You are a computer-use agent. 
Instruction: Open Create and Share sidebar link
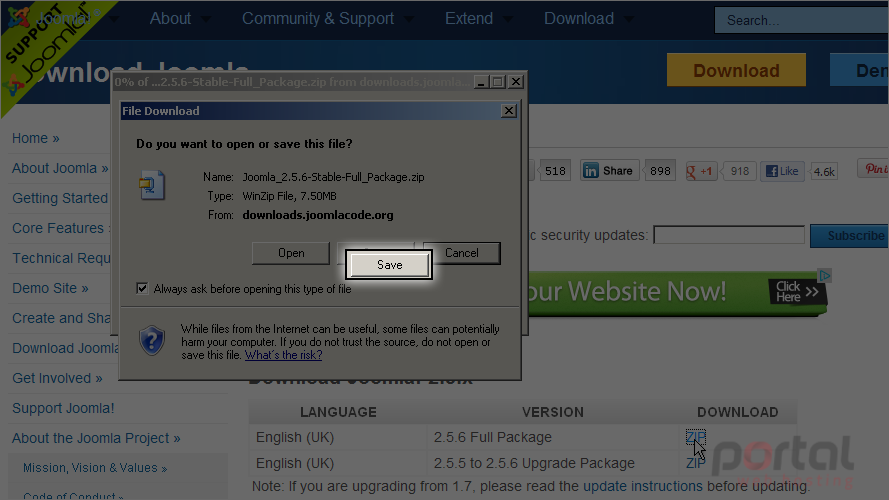[x=61, y=318]
